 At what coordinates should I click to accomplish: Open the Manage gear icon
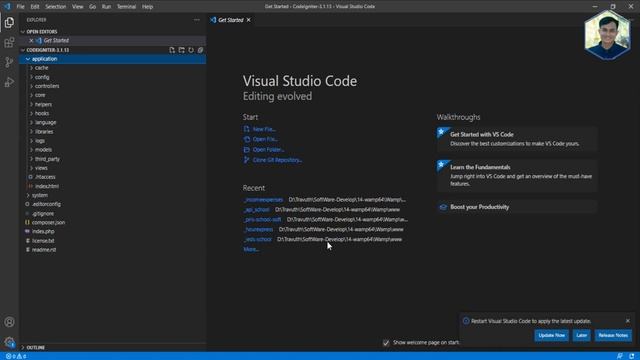(x=9, y=342)
